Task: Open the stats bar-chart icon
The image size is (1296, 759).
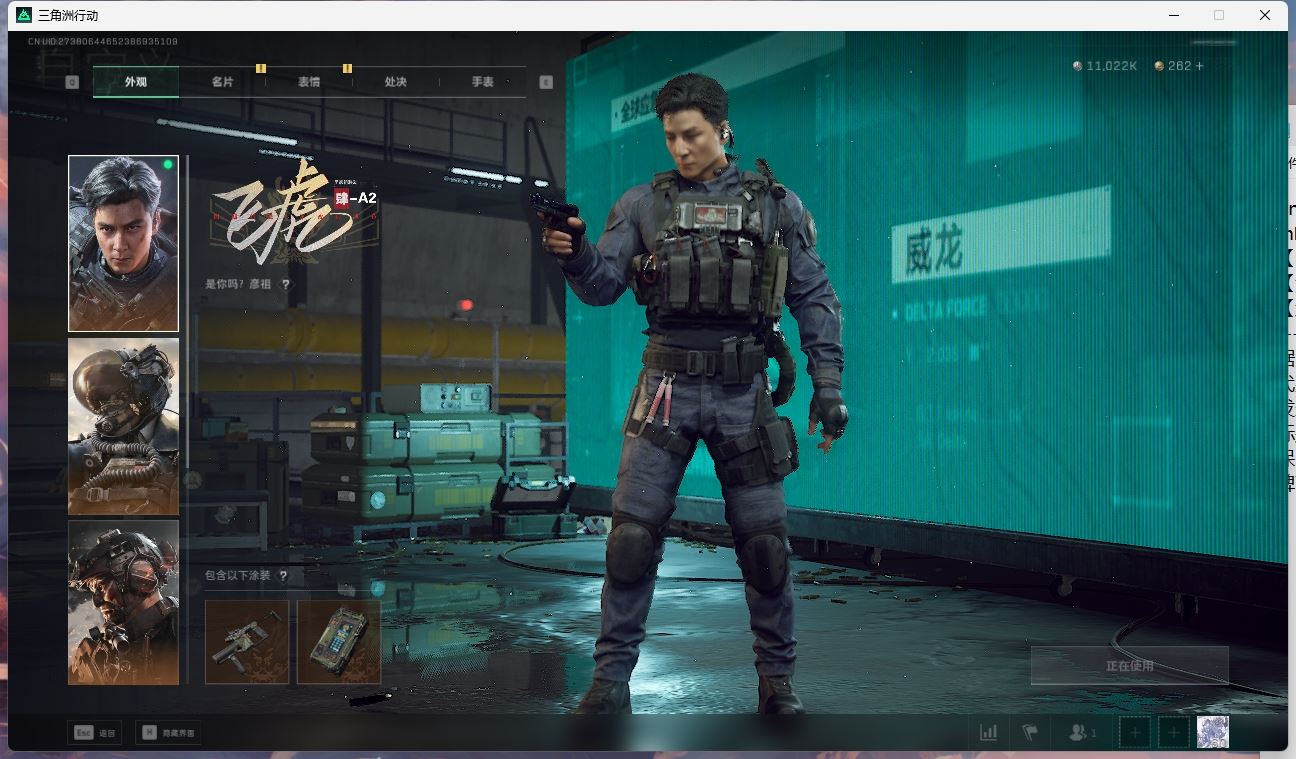Action: pos(988,732)
